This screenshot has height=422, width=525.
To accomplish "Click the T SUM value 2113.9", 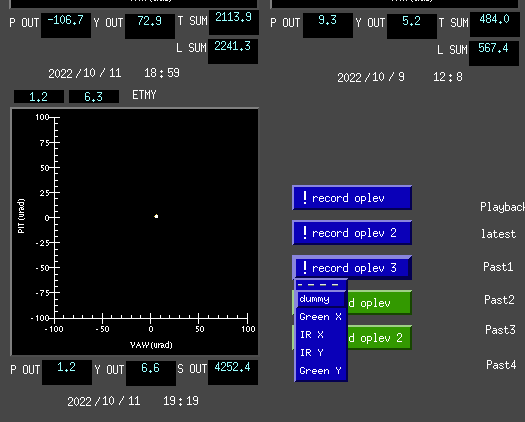I will coord(234,22).
